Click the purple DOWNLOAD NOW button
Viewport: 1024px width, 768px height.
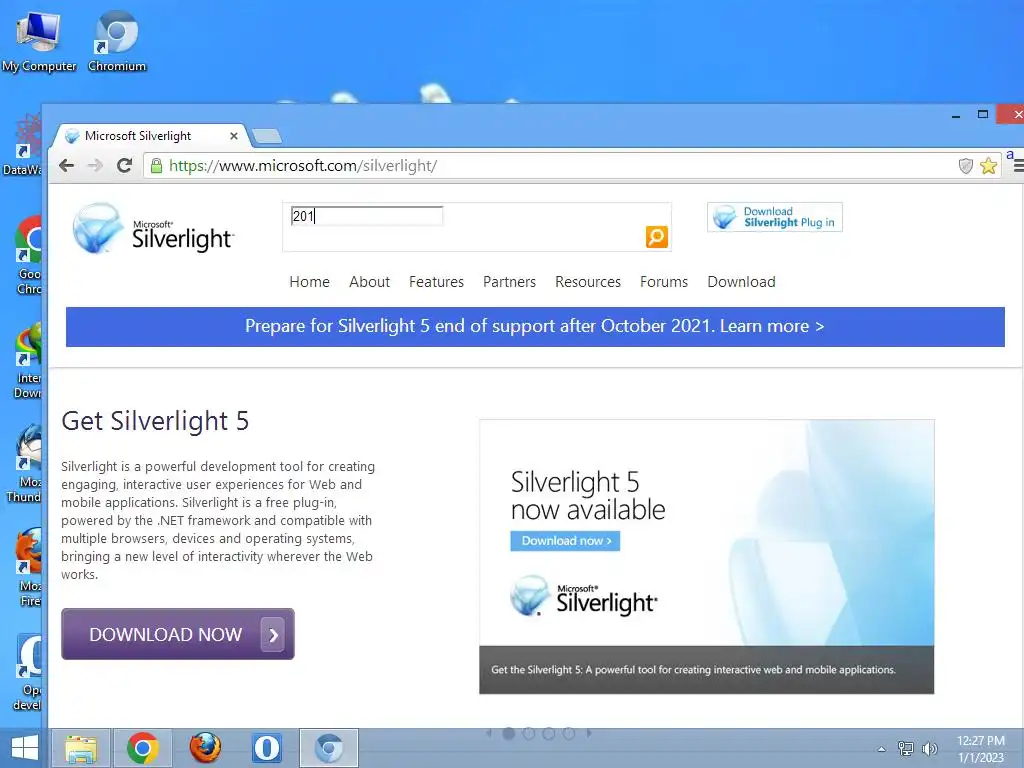pos(178,634)
